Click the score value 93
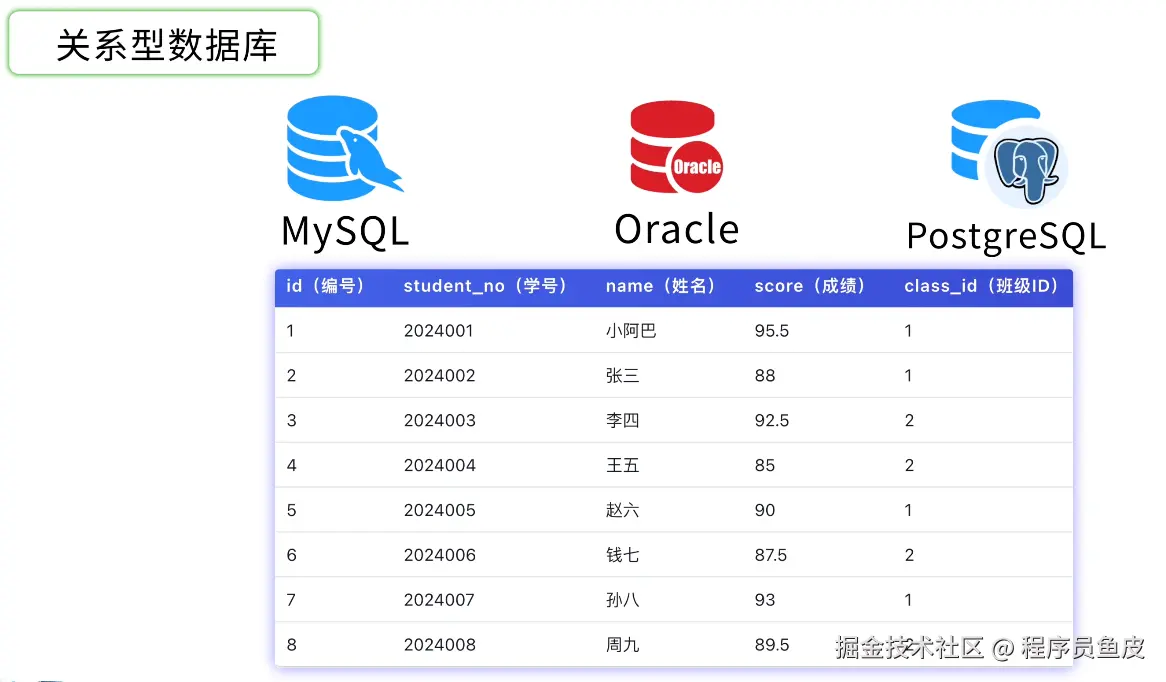The height and width of the screenshot is (682, 1166). coord(765,600)
